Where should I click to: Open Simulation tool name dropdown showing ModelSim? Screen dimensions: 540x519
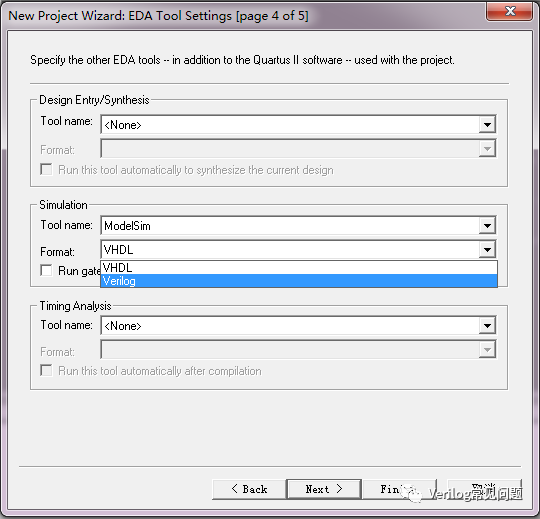pos(298,226)
